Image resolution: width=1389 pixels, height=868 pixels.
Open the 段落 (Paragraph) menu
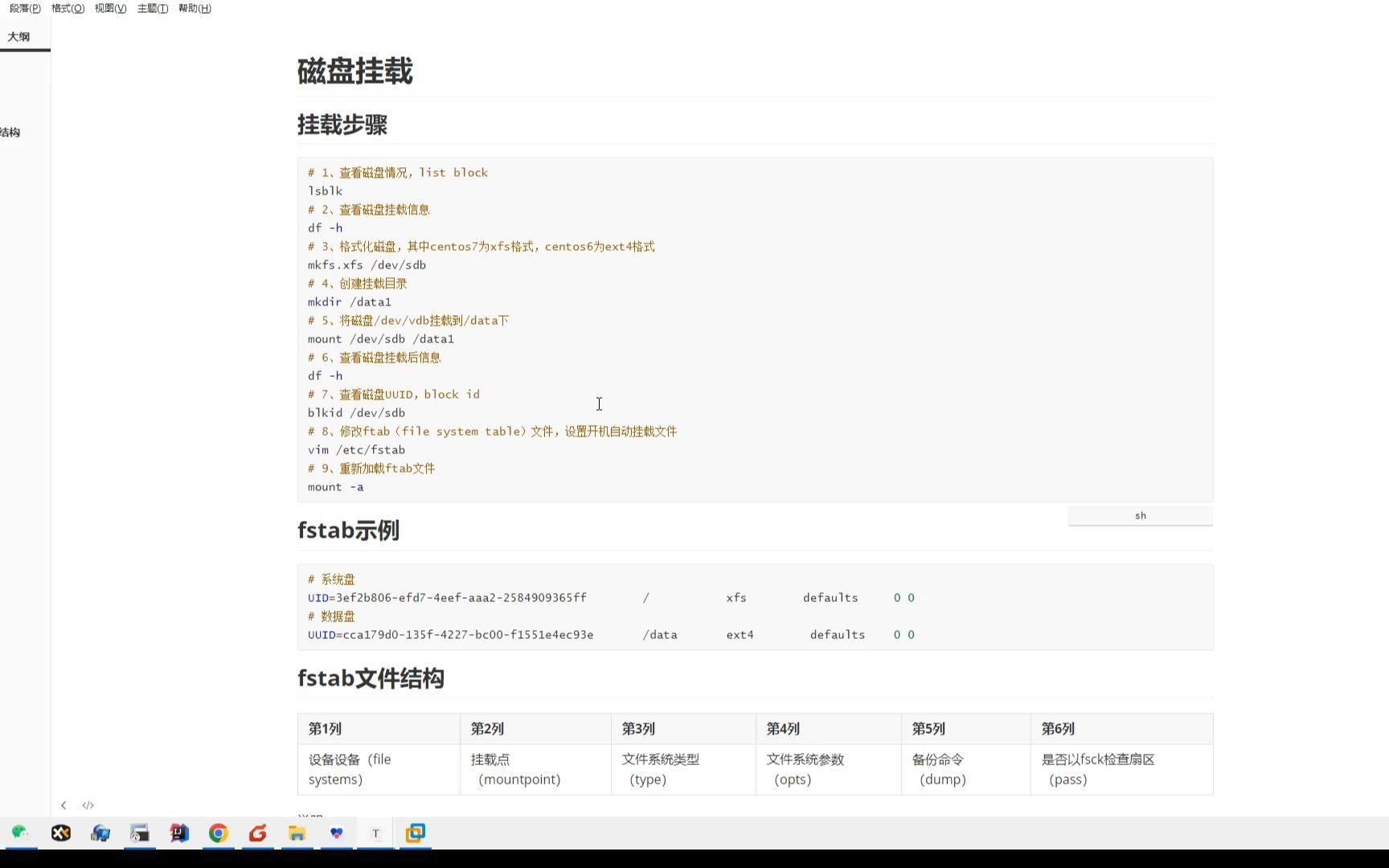click(25, 8)
